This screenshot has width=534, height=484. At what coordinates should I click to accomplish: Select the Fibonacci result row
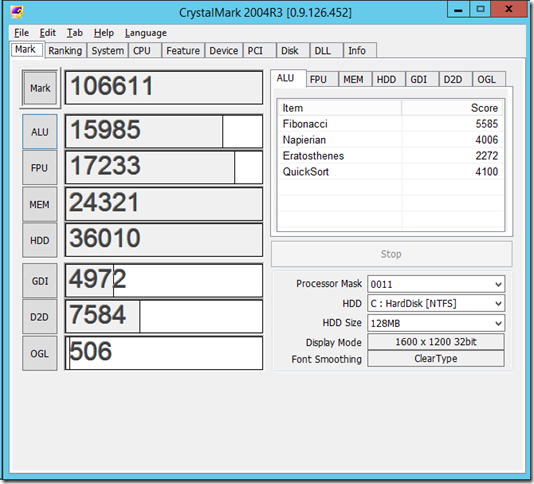(x=390, y=124)
